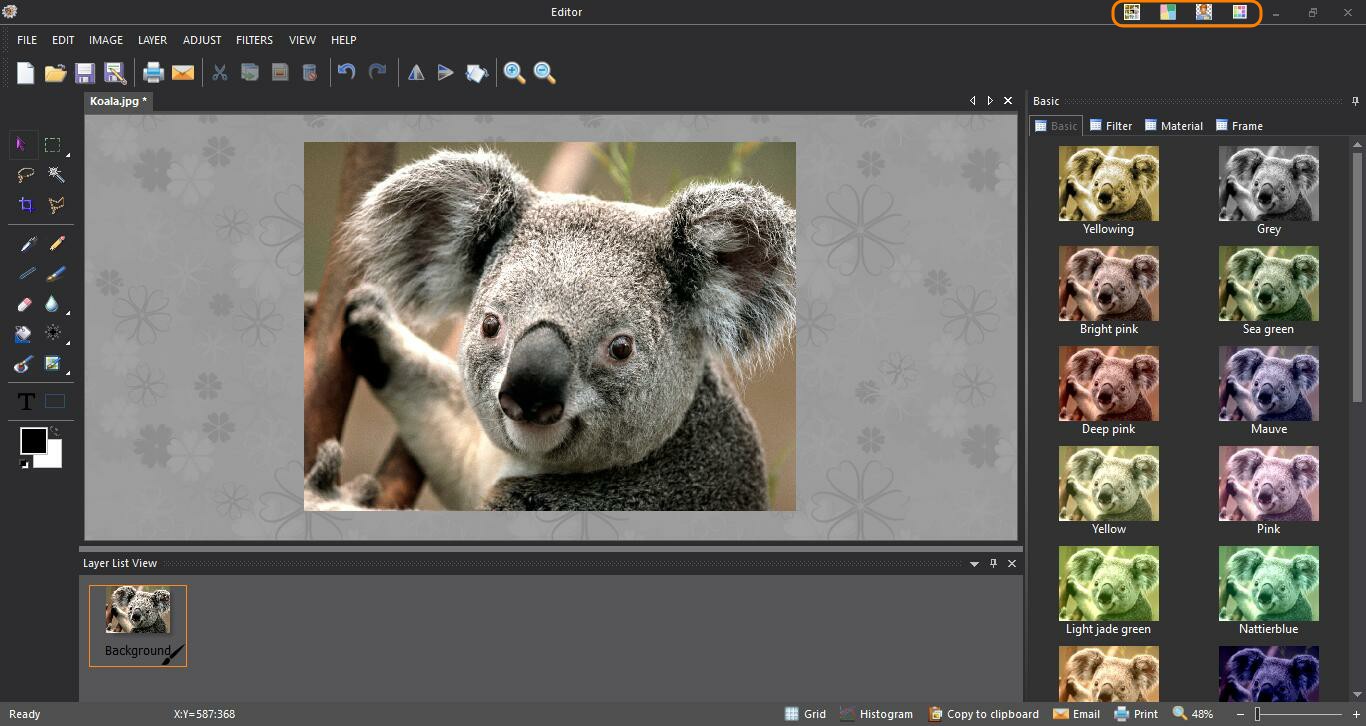The width and height of the screenshot is (1366, 726).
Task: Click Copy to clipboard button
Action: [x=983, y=714]
